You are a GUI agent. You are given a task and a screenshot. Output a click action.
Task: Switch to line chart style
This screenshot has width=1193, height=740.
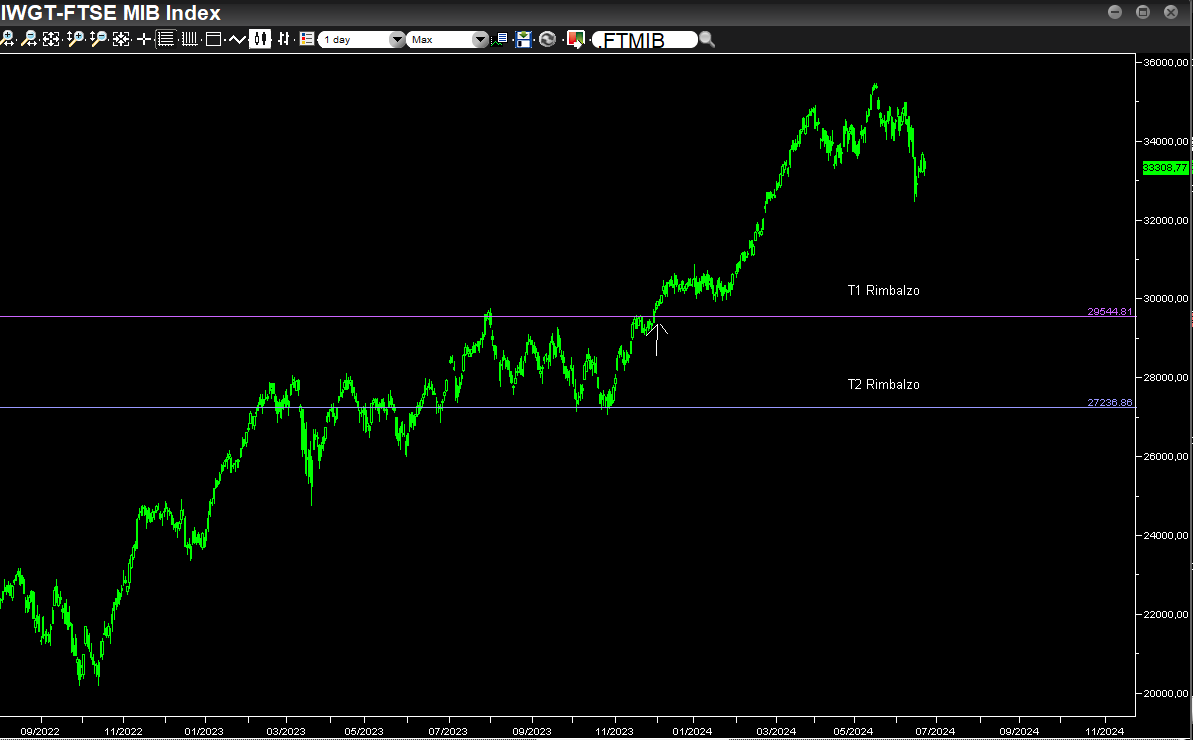(x=237, y=39)
